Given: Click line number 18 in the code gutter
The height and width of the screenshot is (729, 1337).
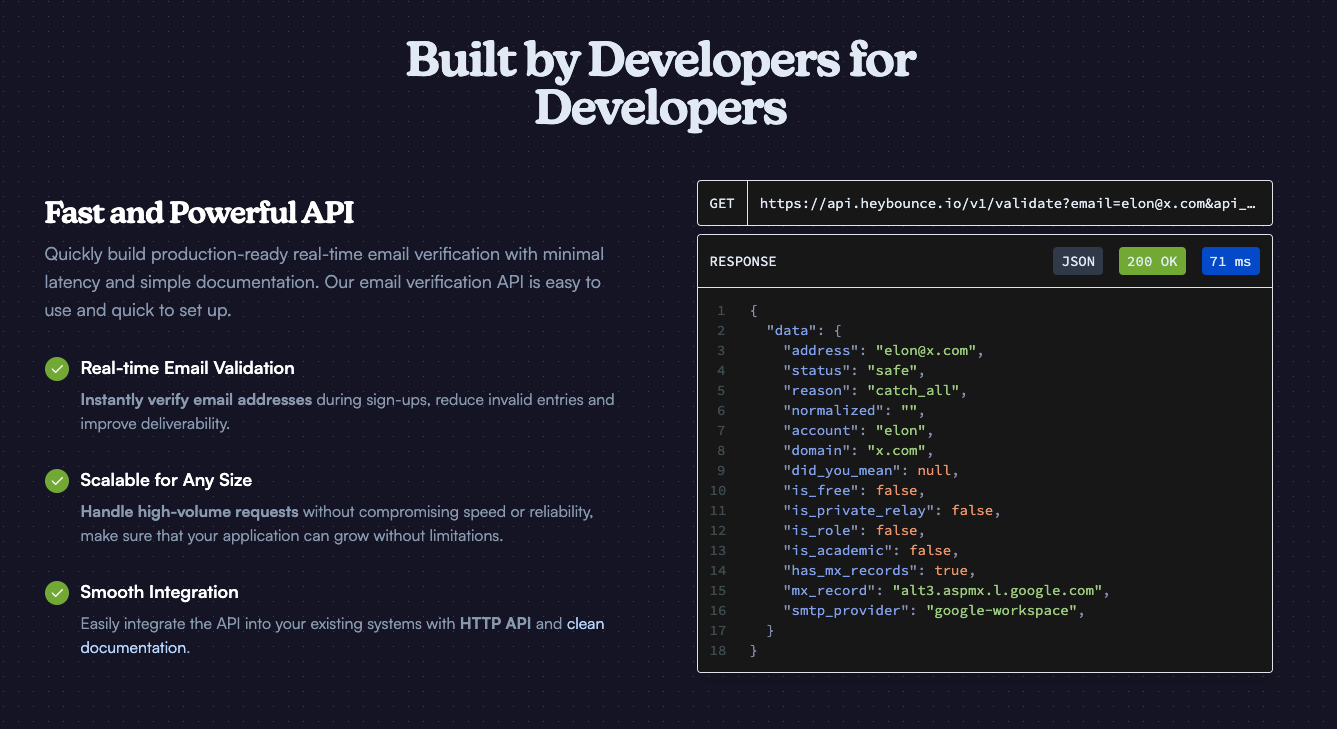Looking at the screenshot, I should (x=719, y=650).
